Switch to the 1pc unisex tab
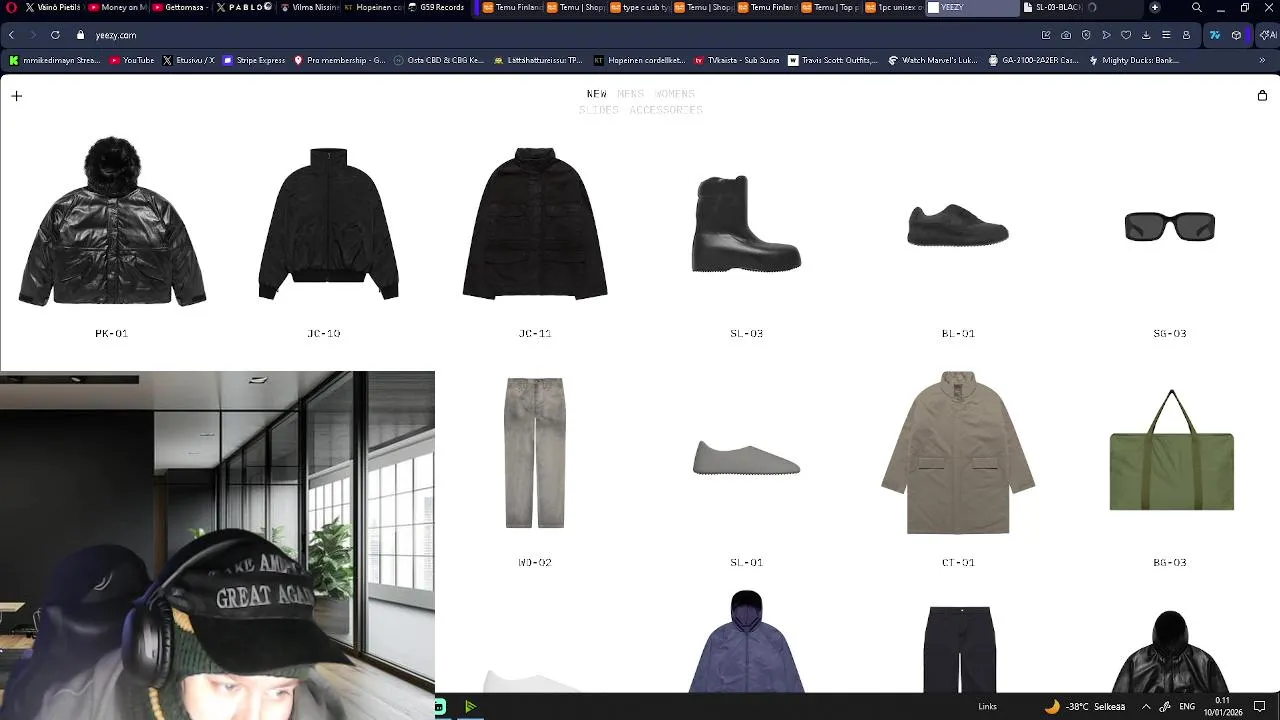Screen dimensions: 1280x720 pyautogui.click(x=893, y=7)
